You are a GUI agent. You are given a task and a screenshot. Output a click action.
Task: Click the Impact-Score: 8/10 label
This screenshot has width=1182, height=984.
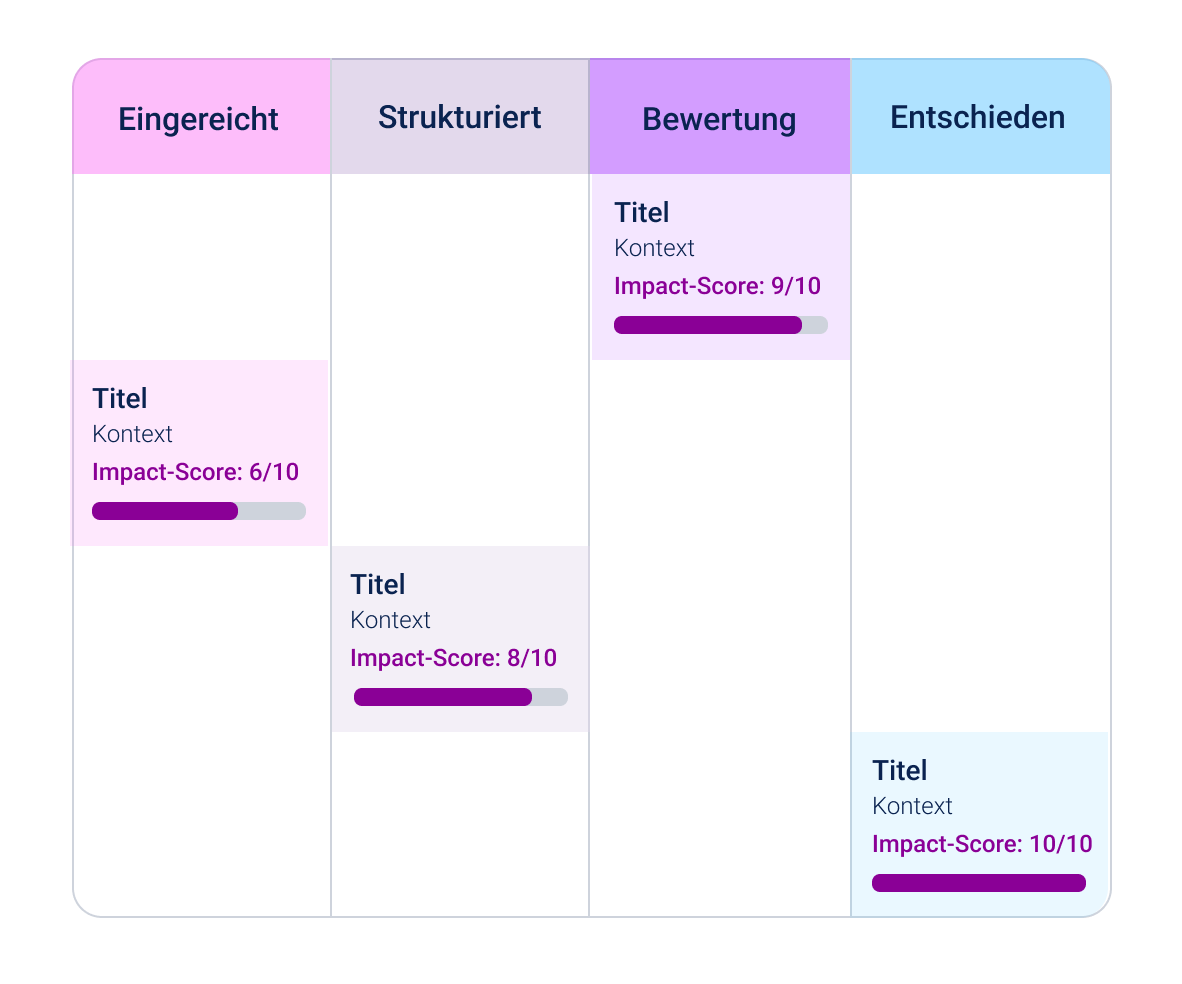[454, 658]
